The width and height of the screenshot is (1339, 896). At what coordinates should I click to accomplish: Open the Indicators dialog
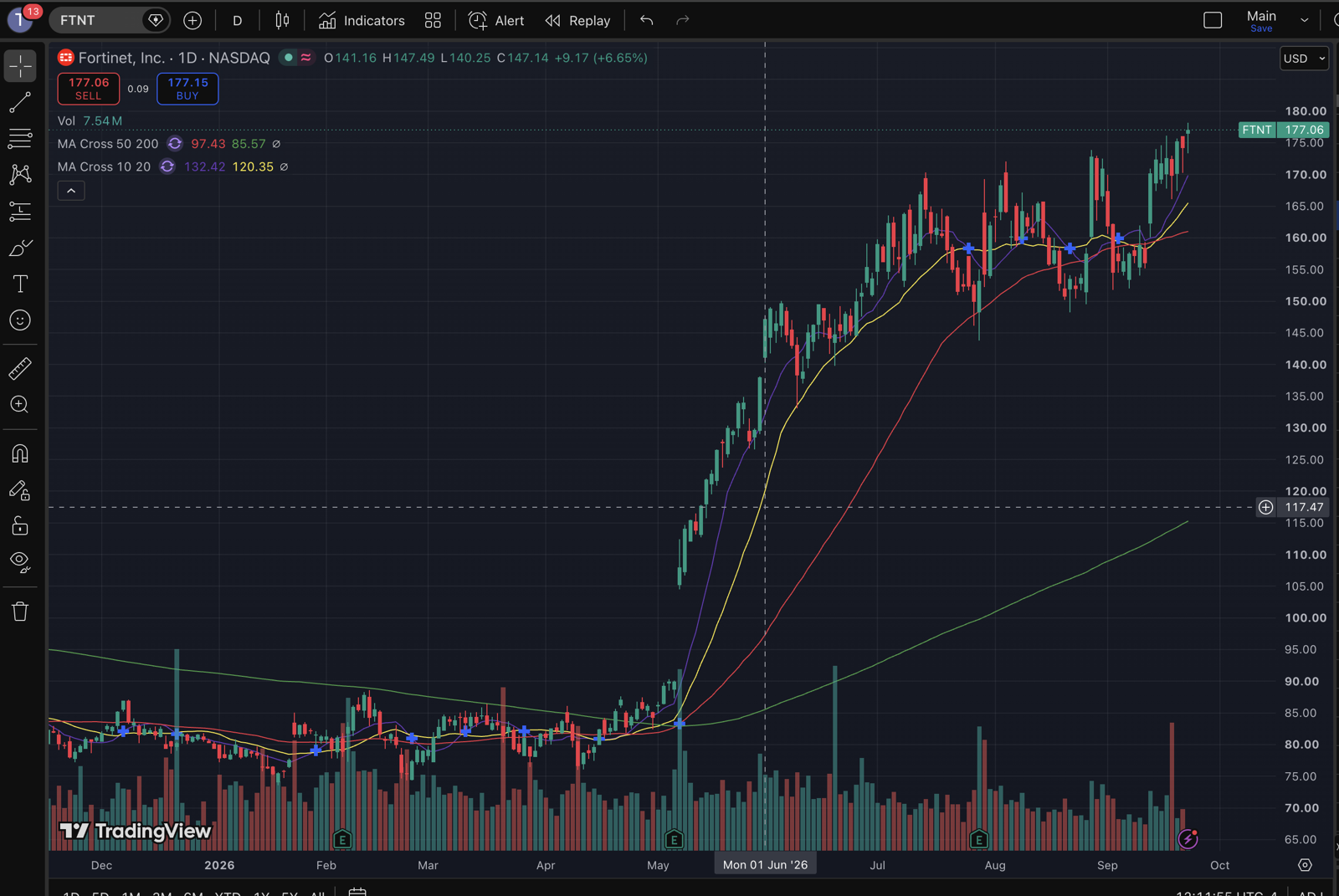[x=362, y=20]
